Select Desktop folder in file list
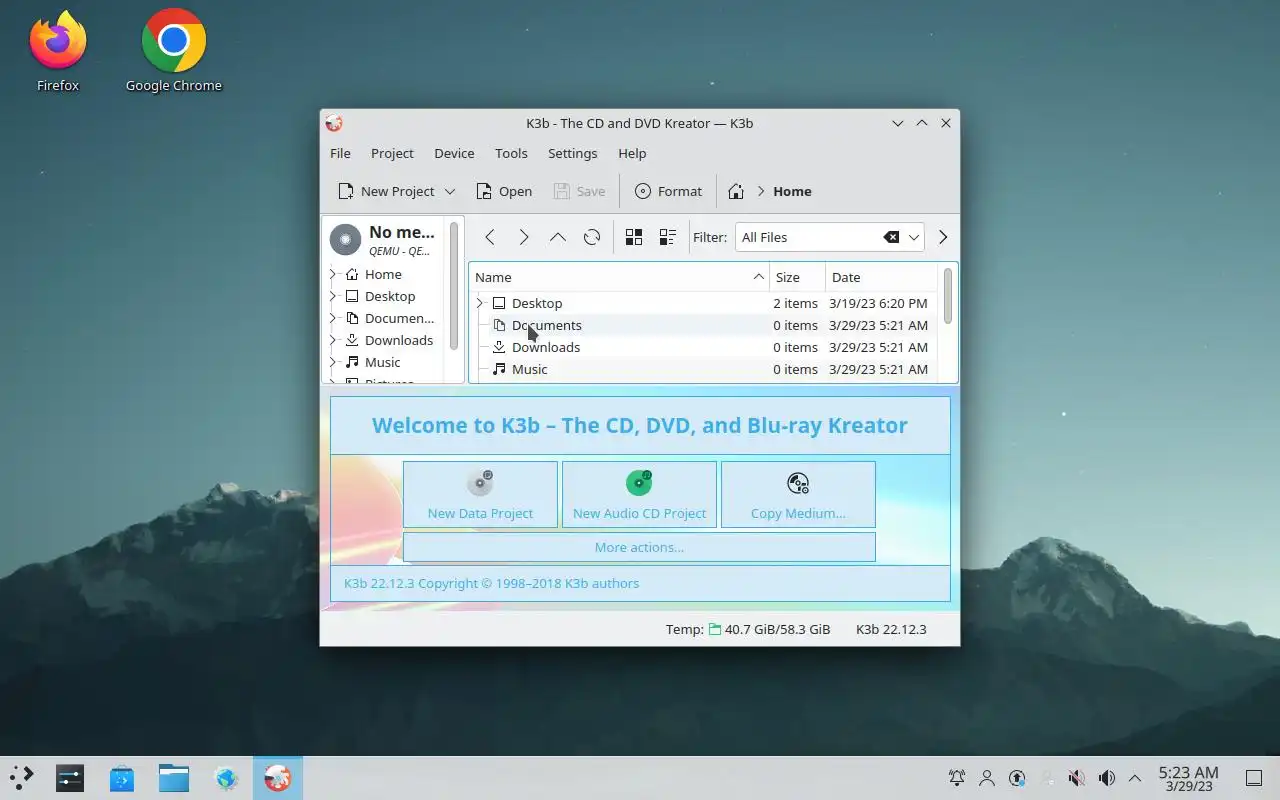 point(537,303)
